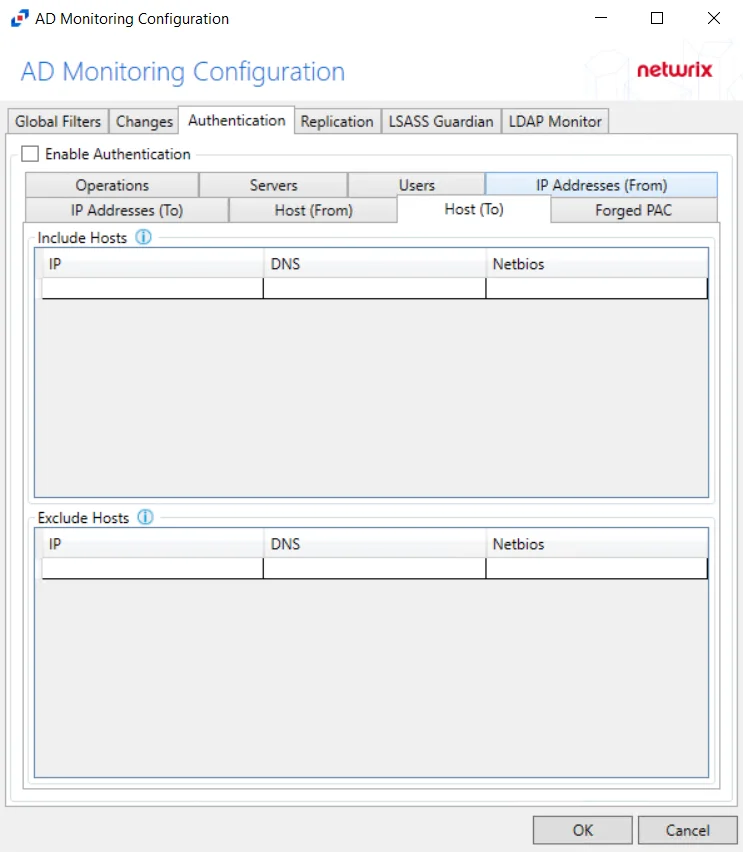743x852 pixels.
Task: Switch to LDAP Monitor tab
Action: (555, 121)
